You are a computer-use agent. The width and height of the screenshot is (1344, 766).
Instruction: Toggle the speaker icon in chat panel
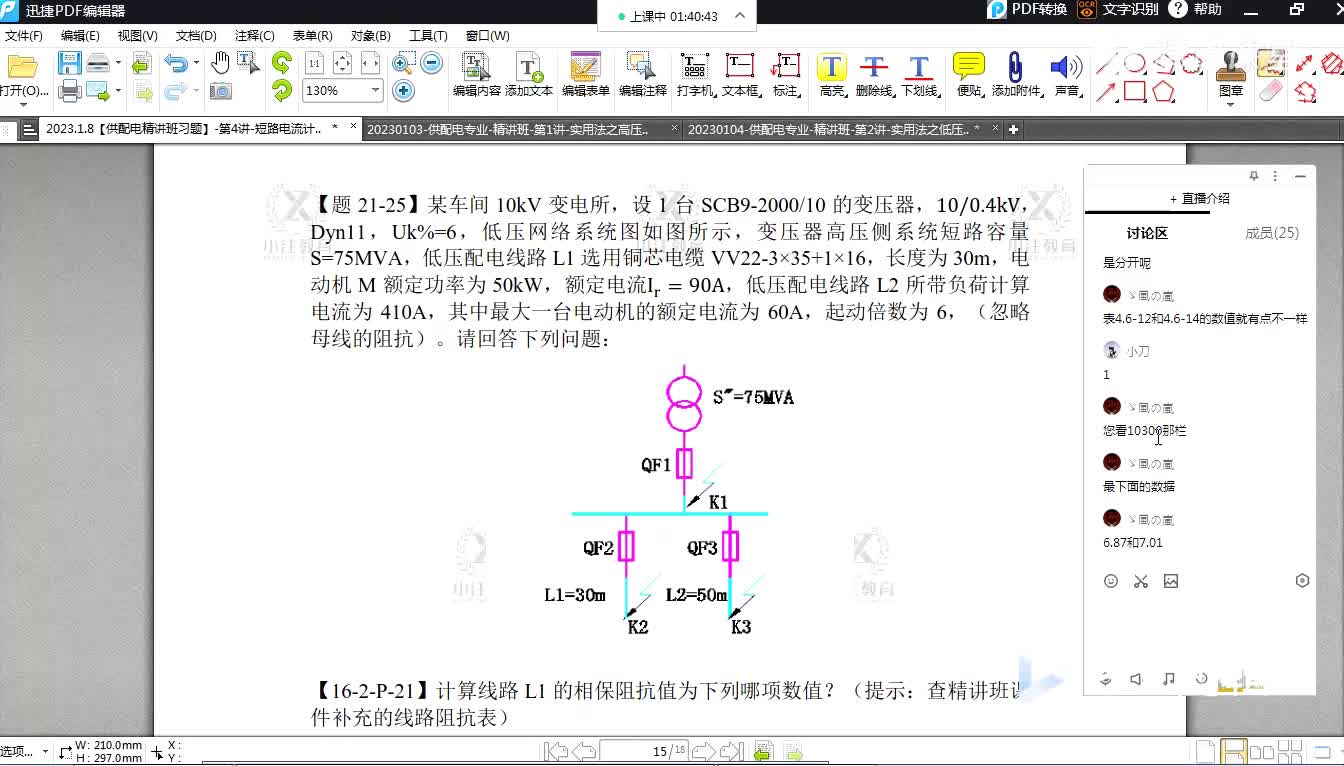(1136, 679)
